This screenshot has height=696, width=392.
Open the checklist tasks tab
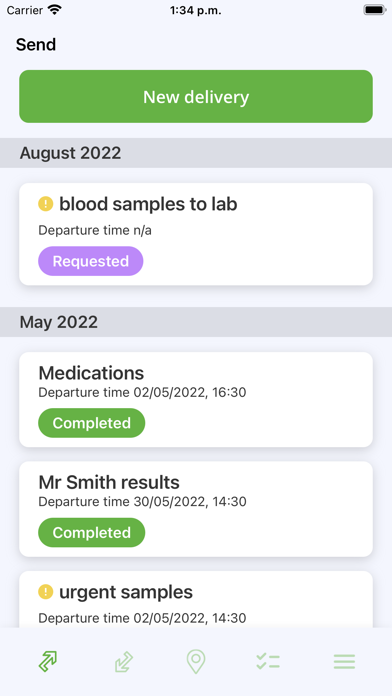click(268, 661)
